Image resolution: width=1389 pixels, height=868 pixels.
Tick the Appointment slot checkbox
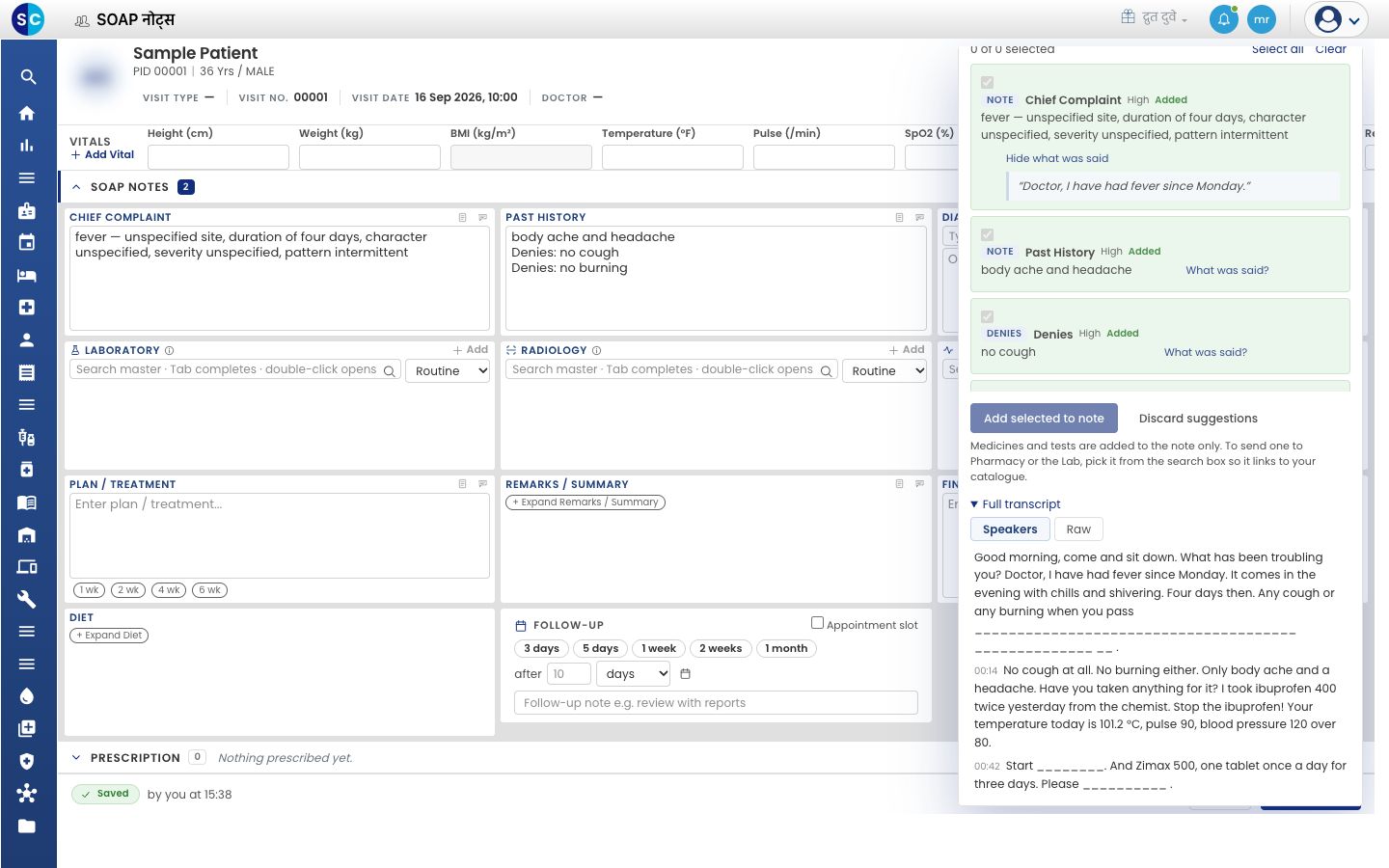point(817,623)
